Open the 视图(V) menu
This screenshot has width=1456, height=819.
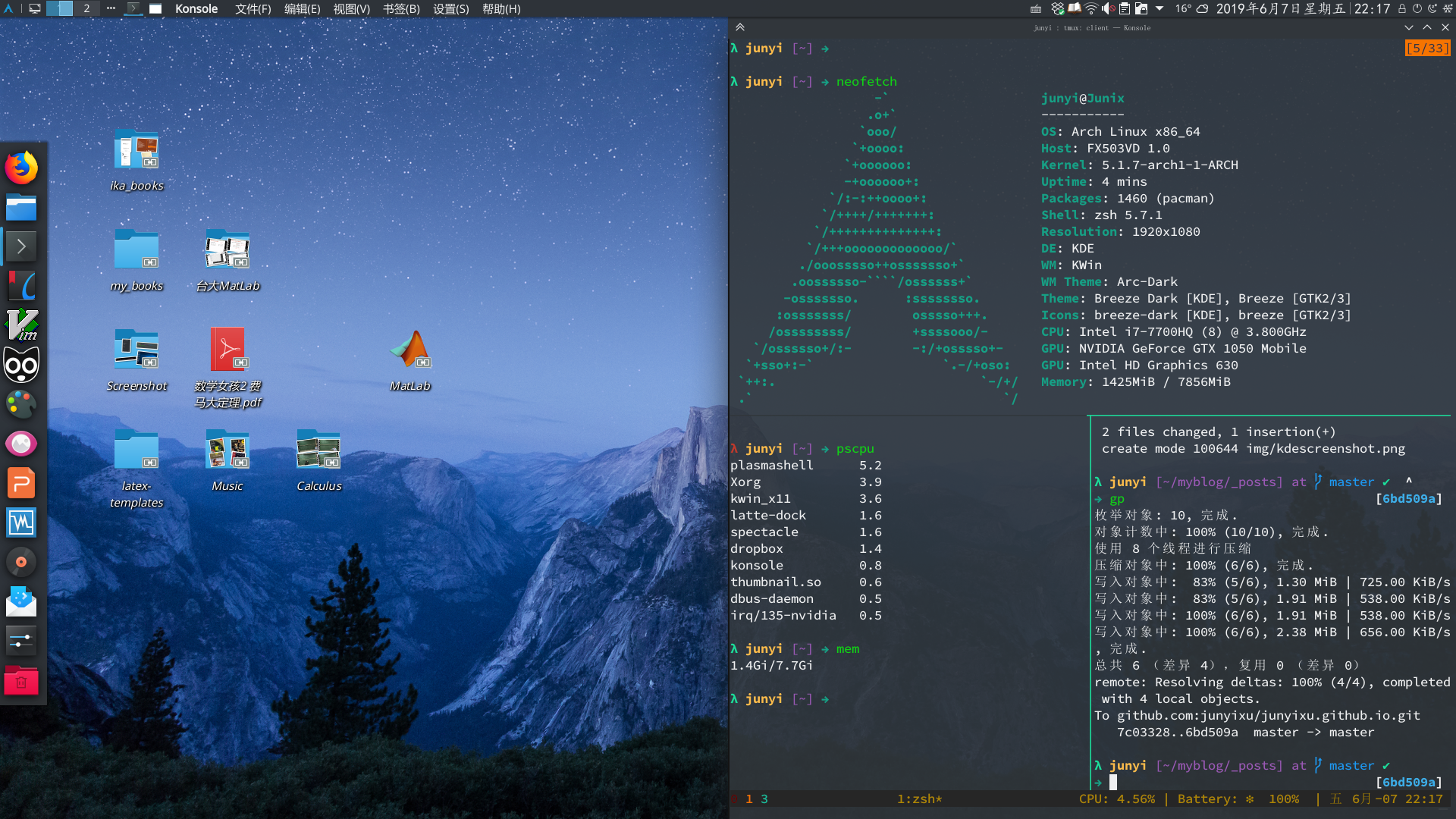click(351, 9)
